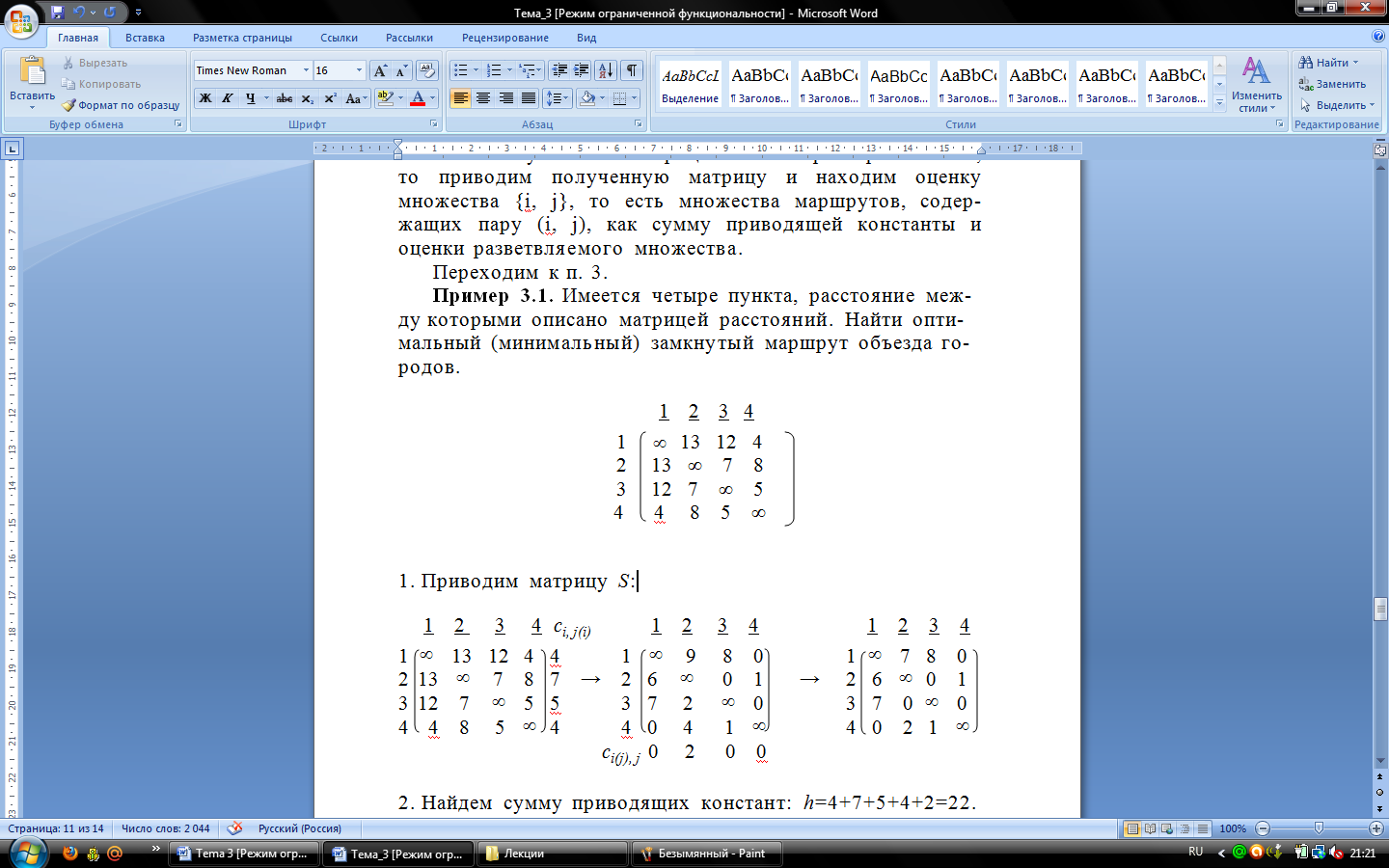Screen dimensions: 1389x868
Task: Increase font size with grow font icon
Action: [x=380, y=70]
